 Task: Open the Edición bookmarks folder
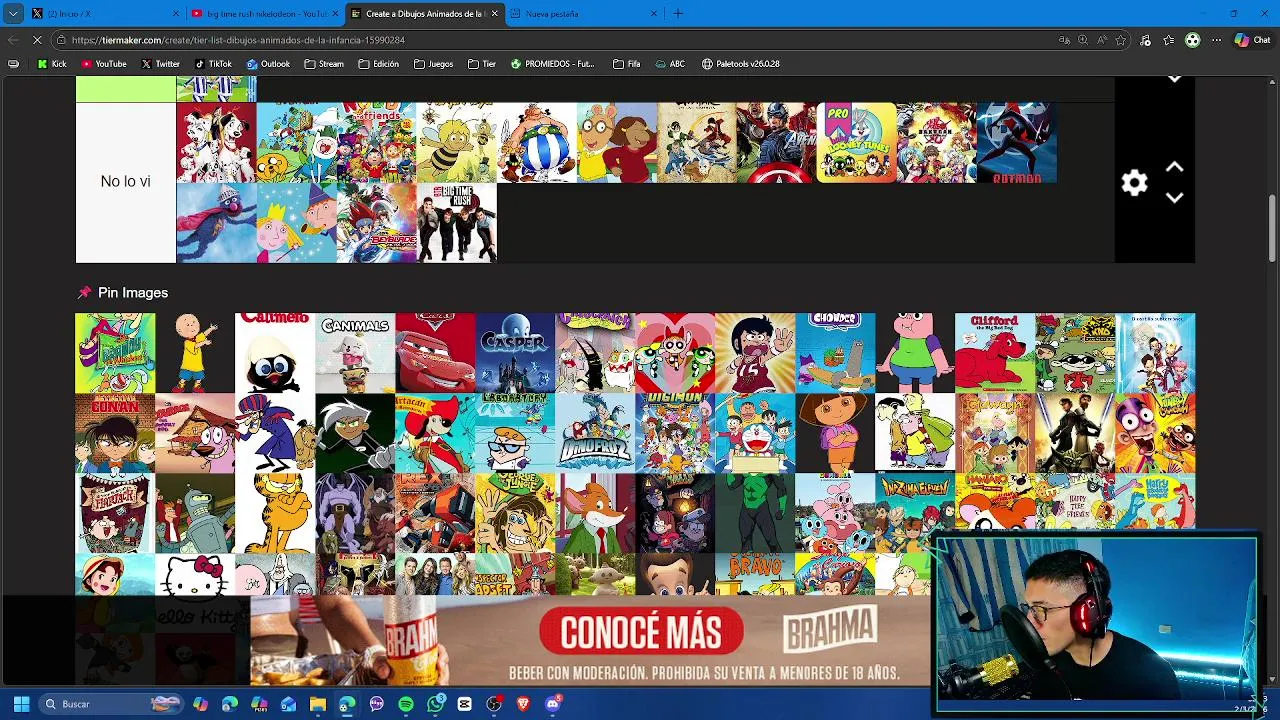tap(379, 64)
